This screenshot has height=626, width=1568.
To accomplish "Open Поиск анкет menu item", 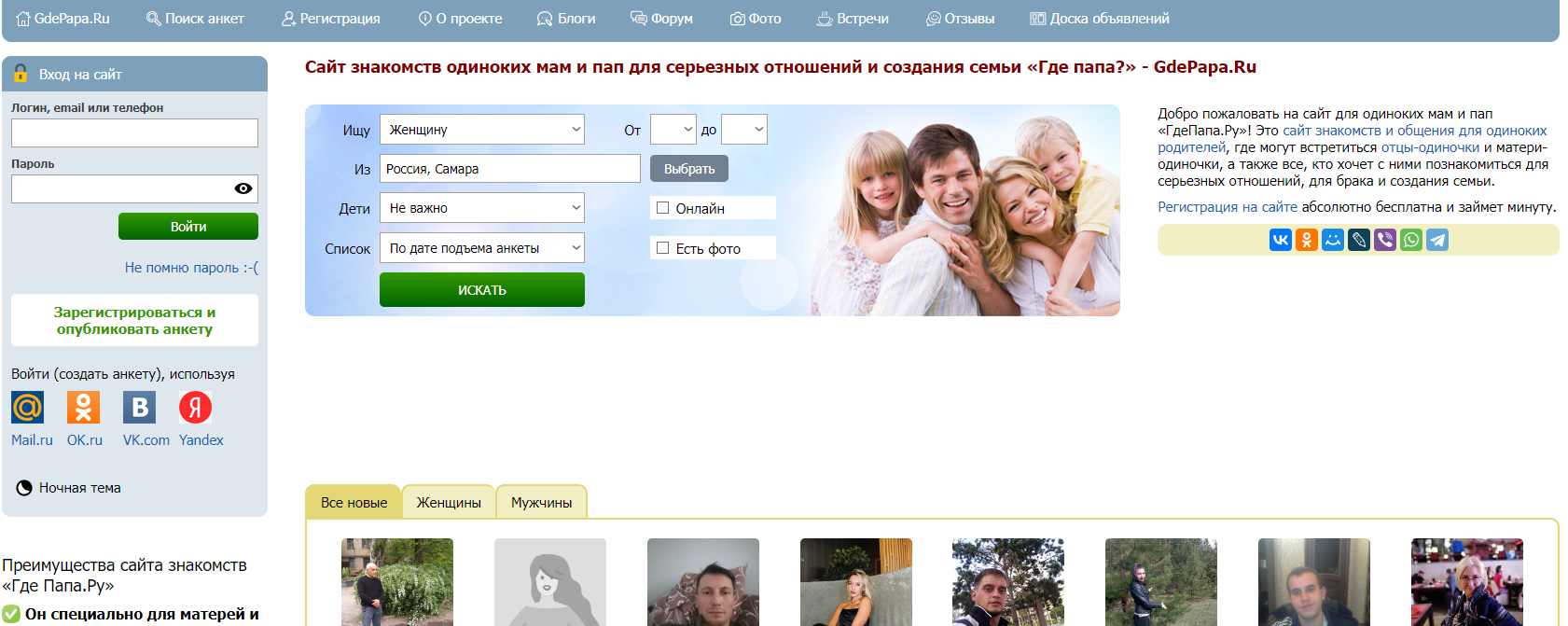I will [195, 19].
